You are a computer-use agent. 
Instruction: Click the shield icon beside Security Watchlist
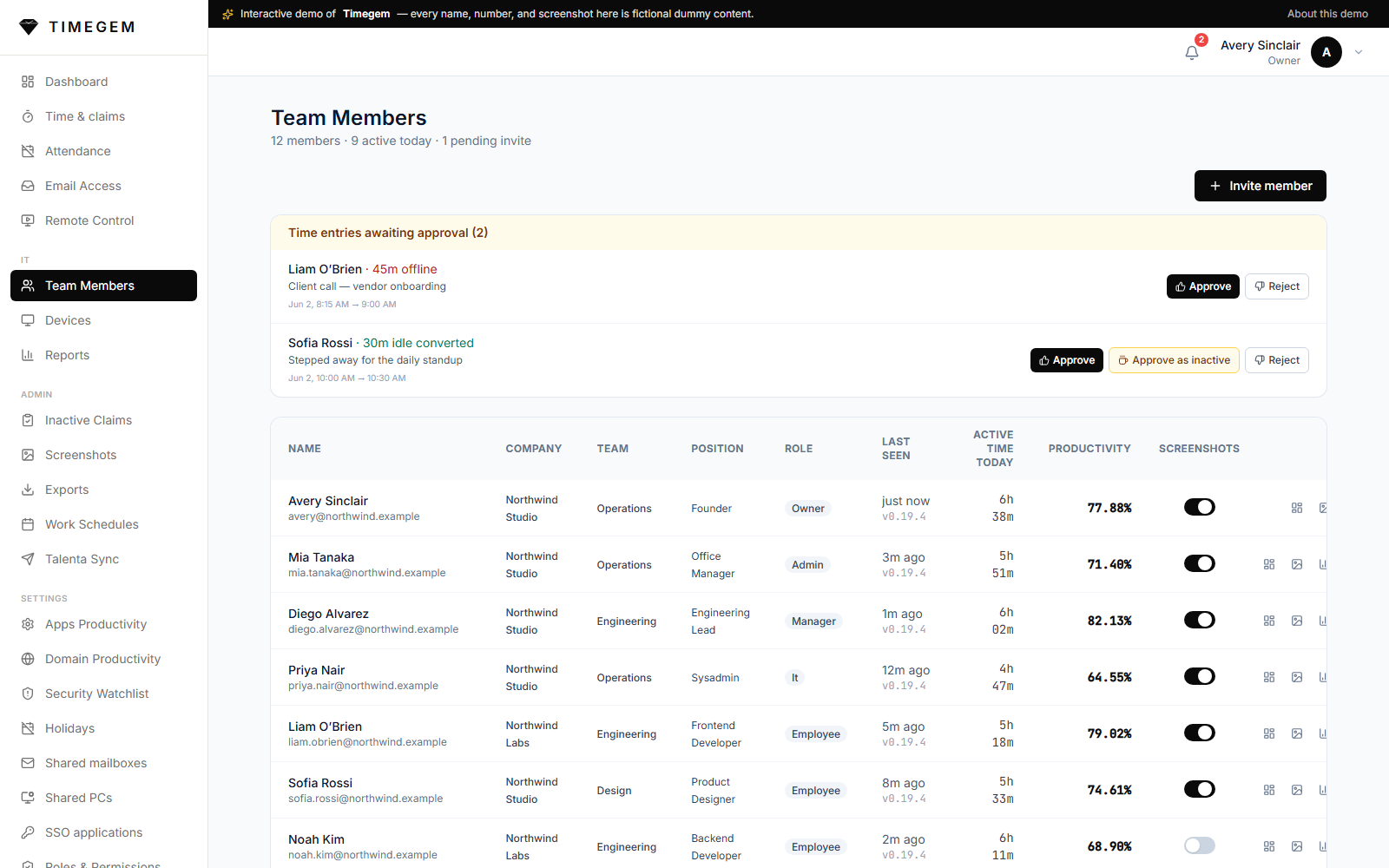[28, 694]
